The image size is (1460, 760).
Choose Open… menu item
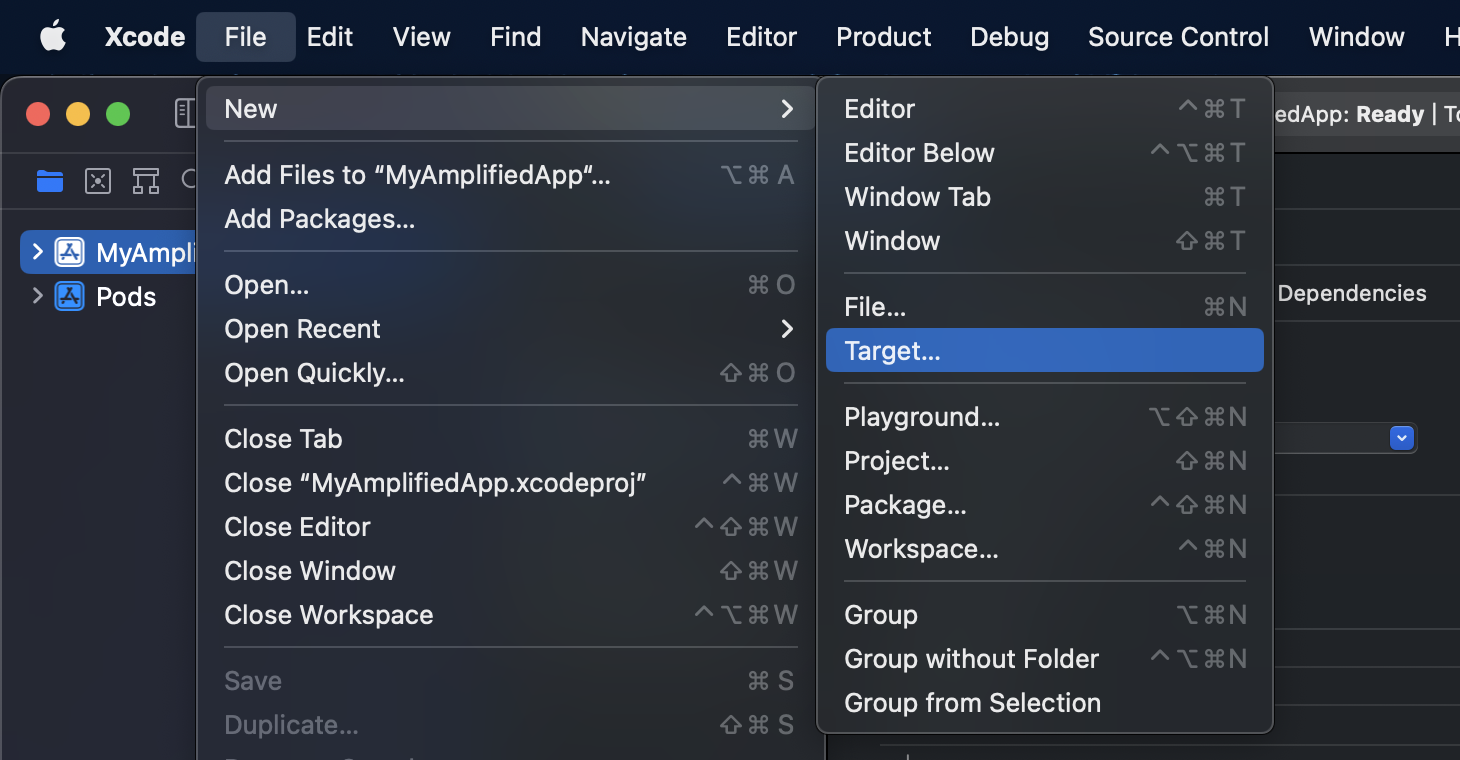(x=509, y=285)
